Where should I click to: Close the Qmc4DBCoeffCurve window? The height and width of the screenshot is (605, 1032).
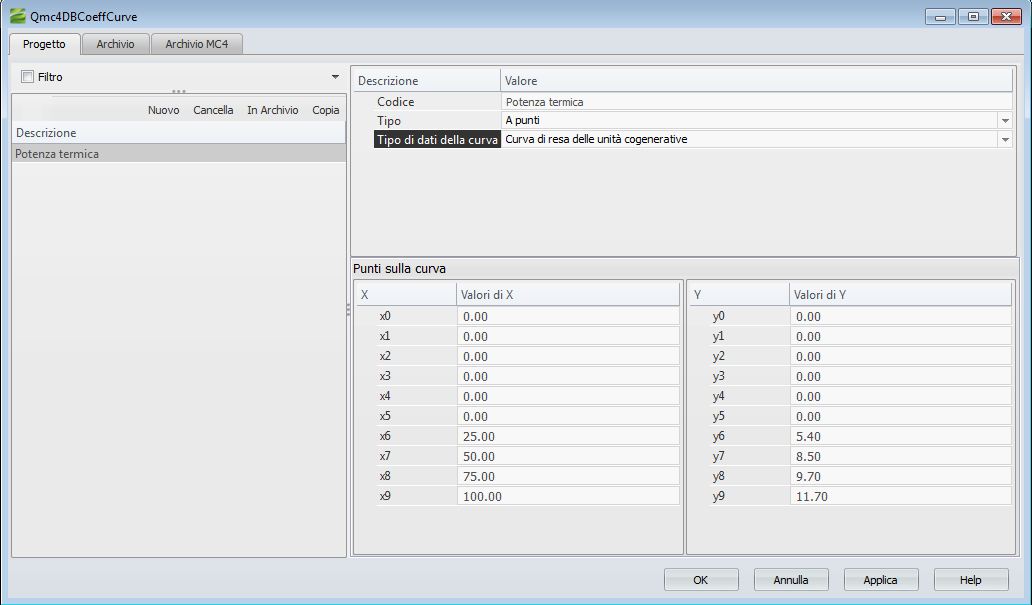[1006, 16]
